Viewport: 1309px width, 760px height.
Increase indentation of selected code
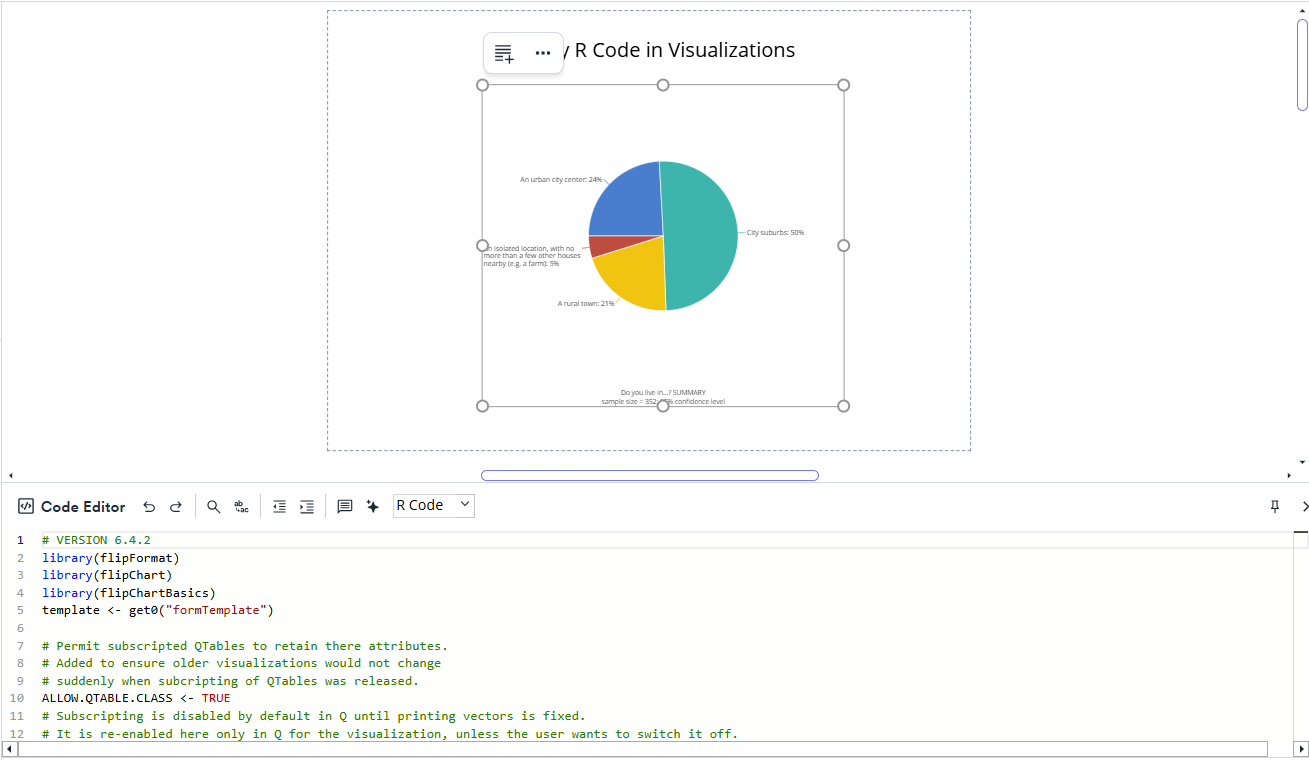click(306, 506)
